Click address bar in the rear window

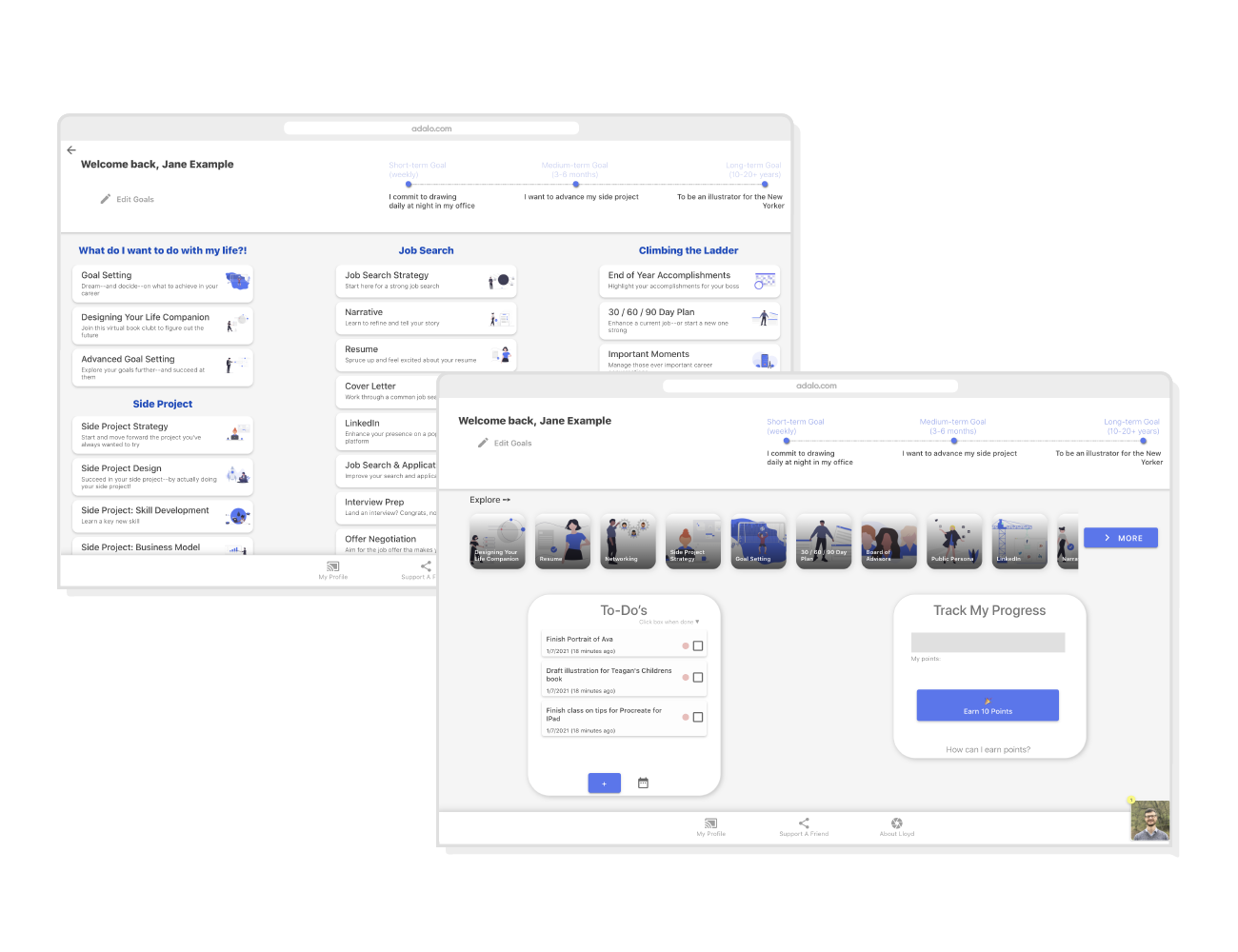click(x=431, y=129)
